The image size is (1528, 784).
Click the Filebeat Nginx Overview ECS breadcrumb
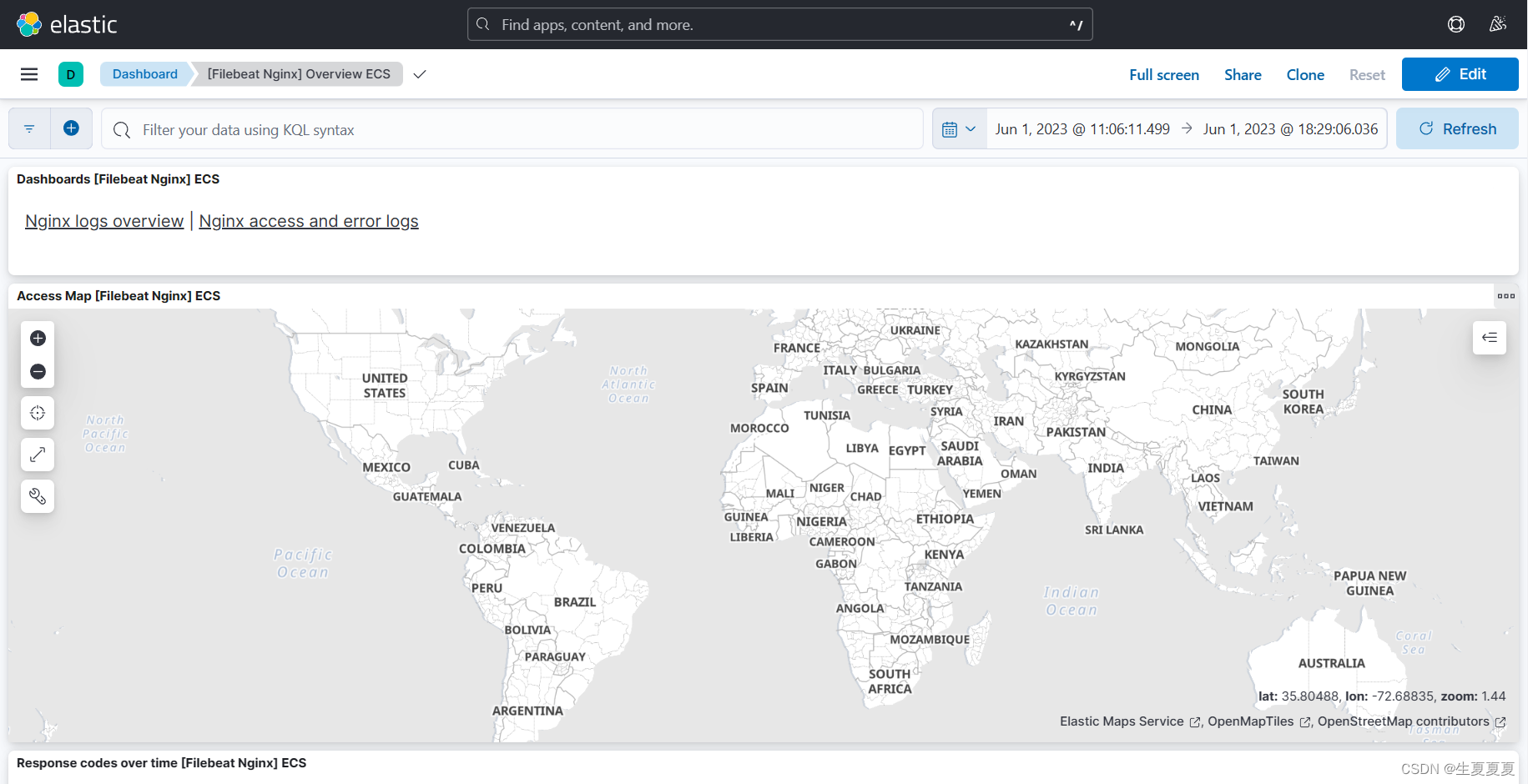(x=299, y=74)
